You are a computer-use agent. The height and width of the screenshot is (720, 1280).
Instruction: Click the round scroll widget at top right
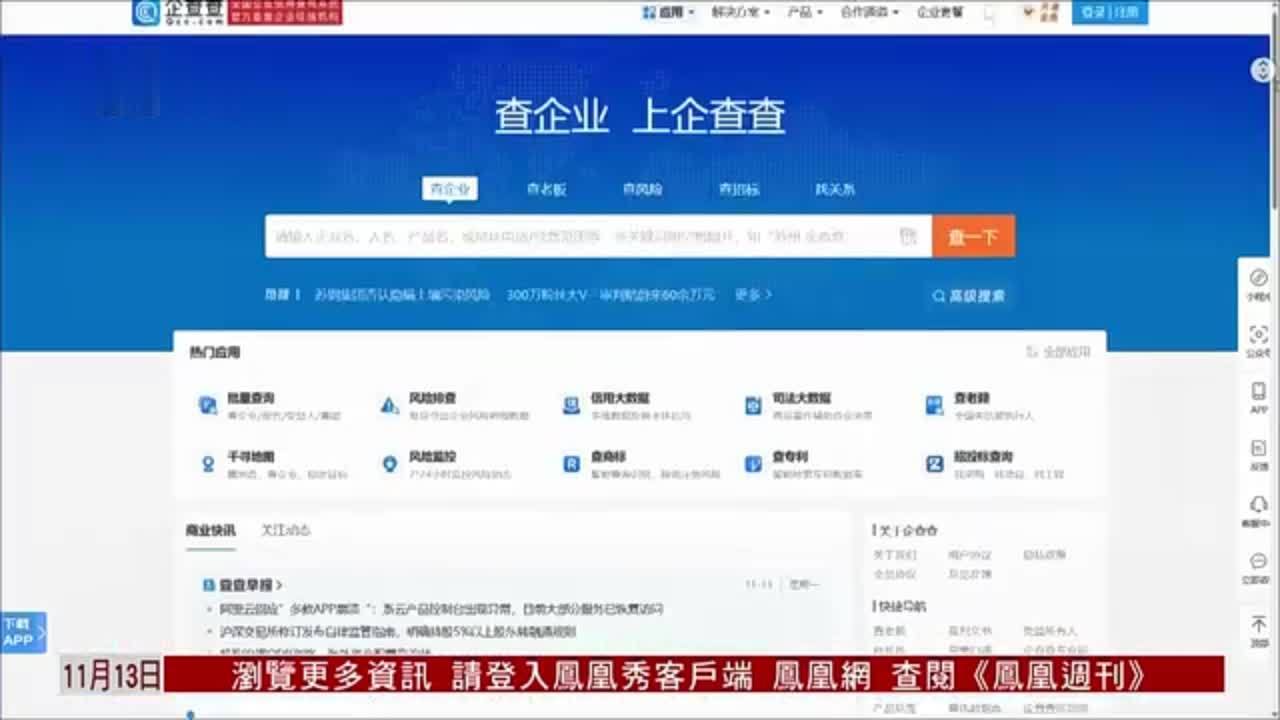coord(1262,70)
